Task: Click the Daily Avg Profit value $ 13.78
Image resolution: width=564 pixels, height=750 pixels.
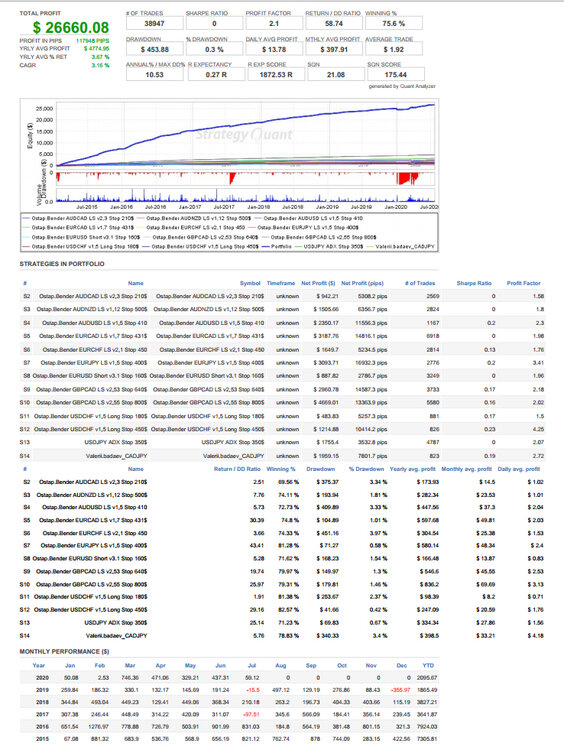Action: click(x=274, y=49)
